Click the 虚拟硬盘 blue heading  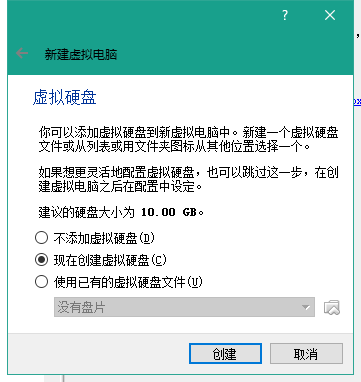(65, 98)
